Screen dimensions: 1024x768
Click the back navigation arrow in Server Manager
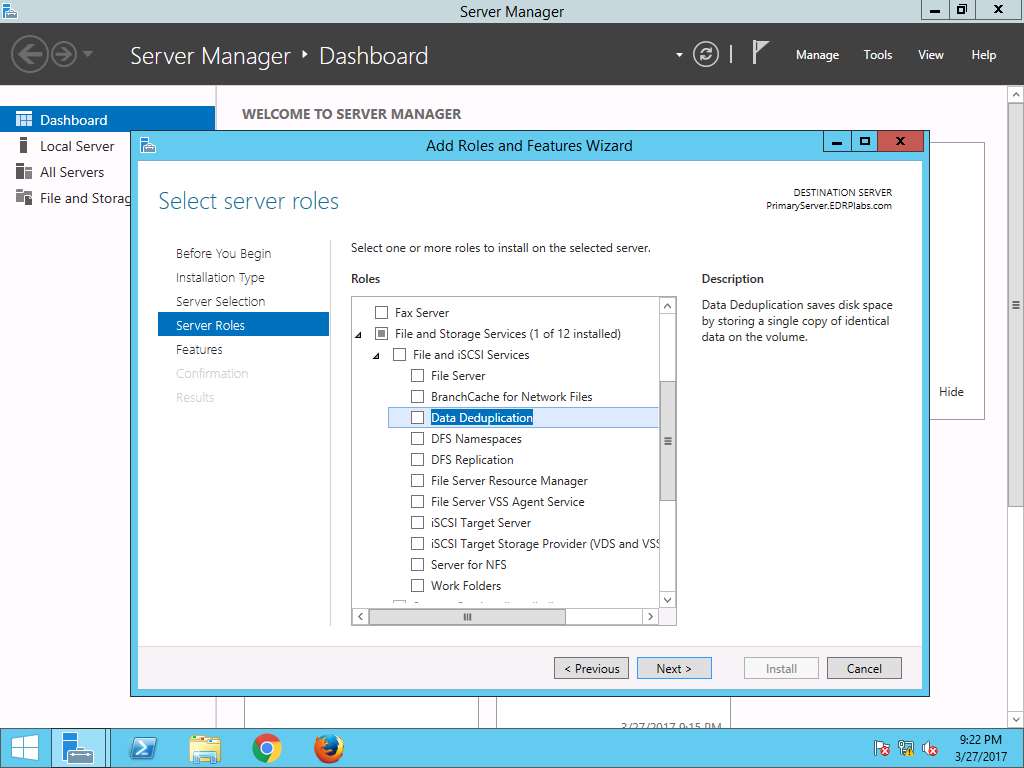click(29, 54)
